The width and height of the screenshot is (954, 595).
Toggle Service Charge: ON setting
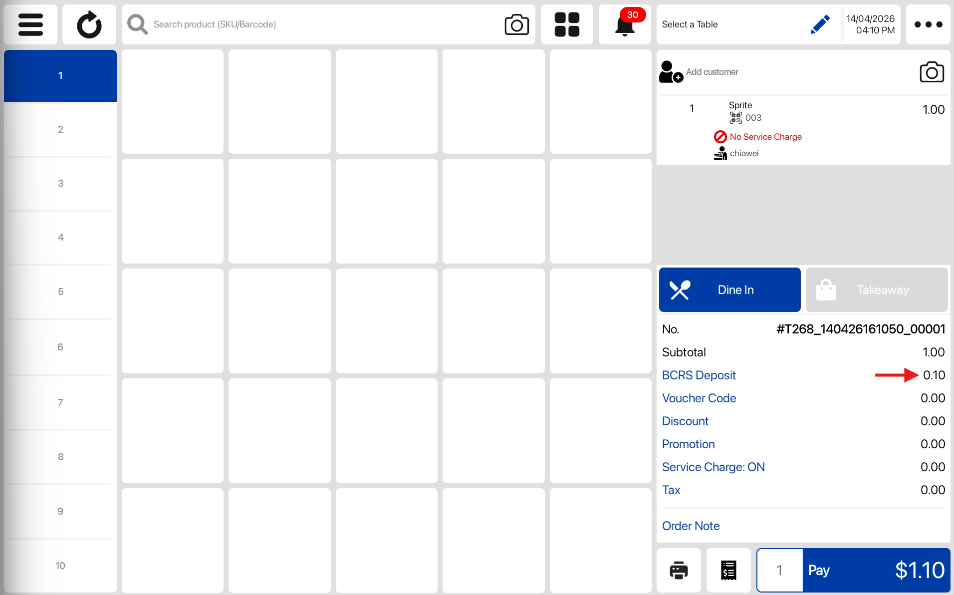713,467
